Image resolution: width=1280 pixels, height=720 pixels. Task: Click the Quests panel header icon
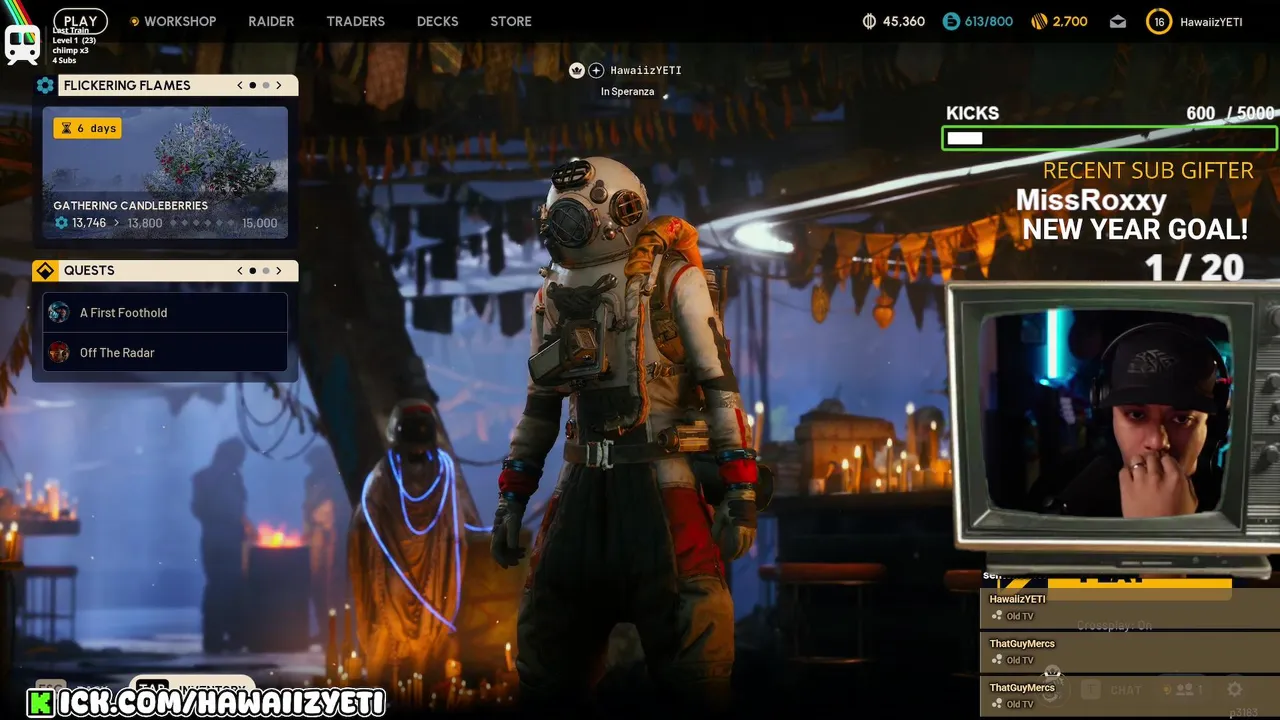tap(45, 270)
